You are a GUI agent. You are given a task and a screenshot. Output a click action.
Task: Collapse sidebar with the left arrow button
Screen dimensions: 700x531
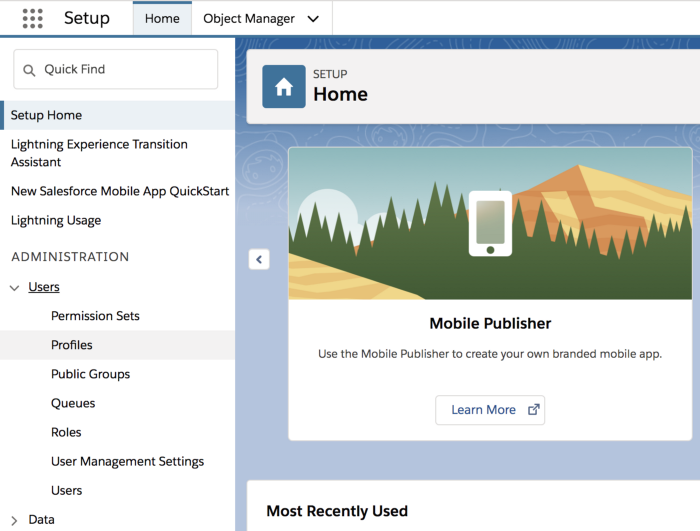pyautogui.click(x=259, y=259)
